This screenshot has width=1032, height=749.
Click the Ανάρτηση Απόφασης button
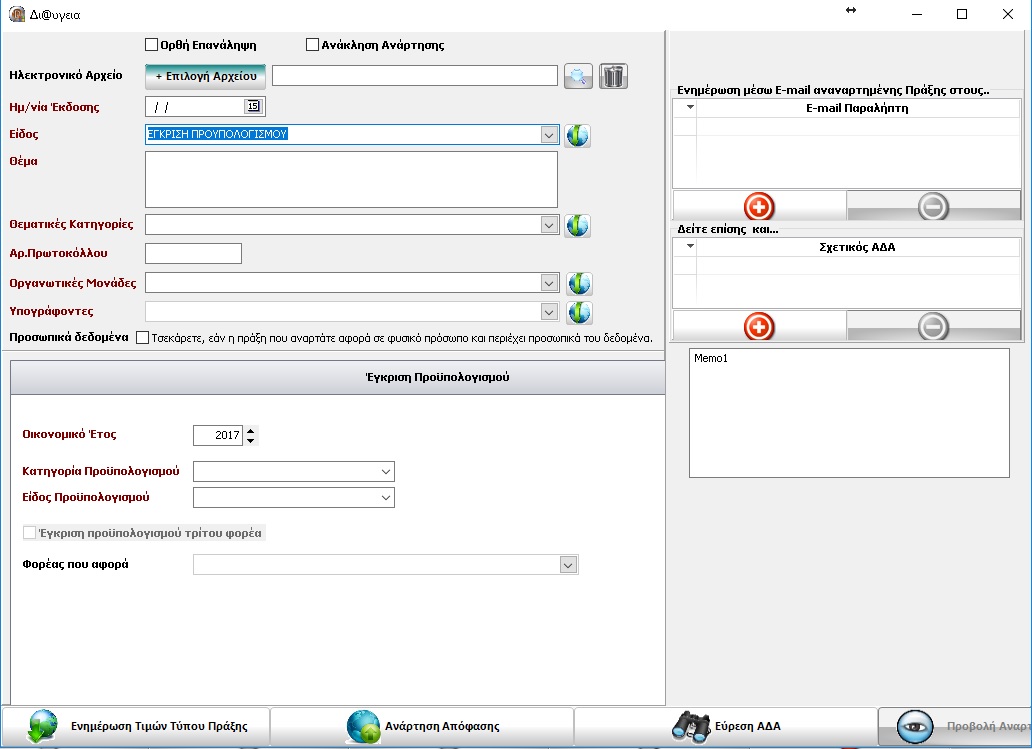coord(422,727)
